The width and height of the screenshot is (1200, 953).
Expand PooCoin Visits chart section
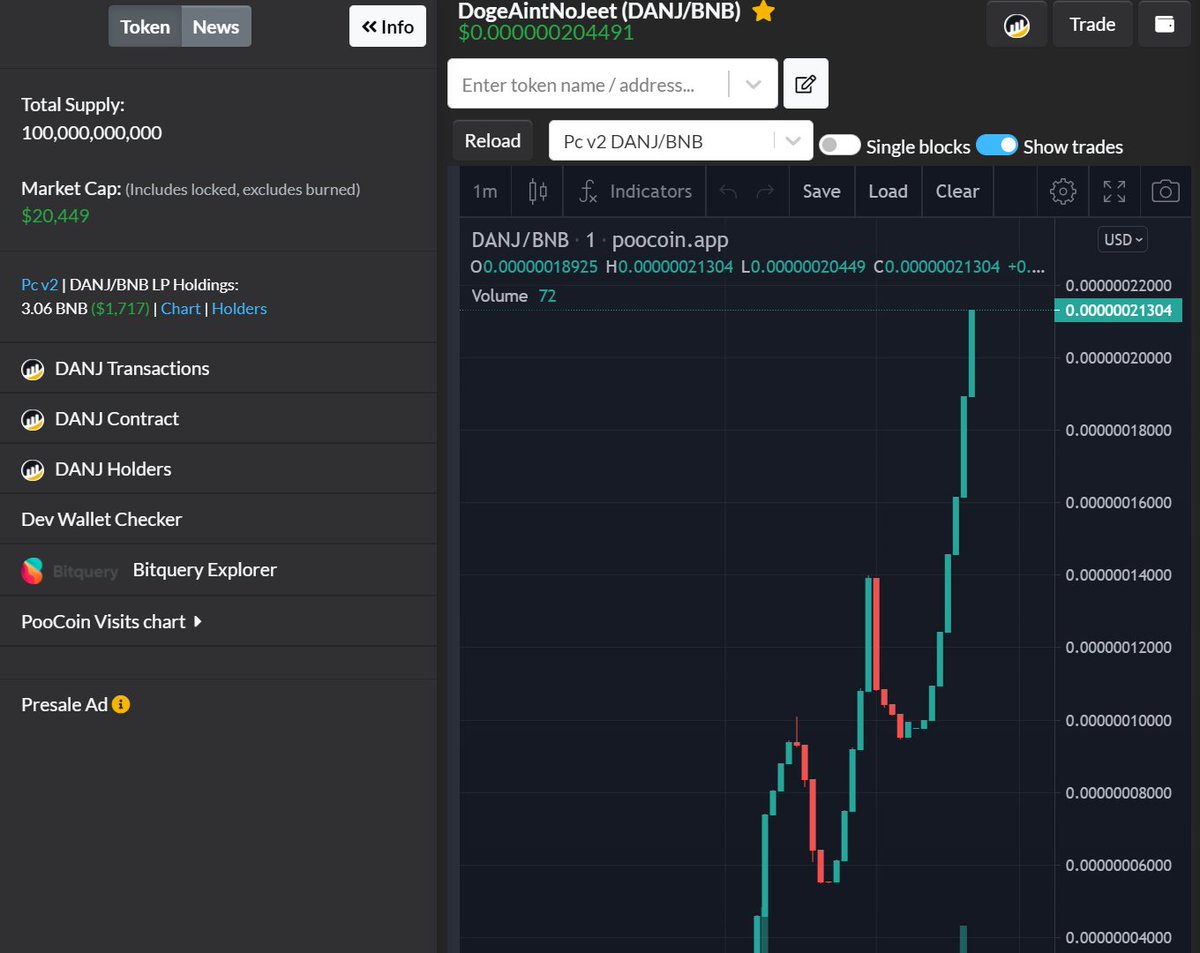[111, 621]
